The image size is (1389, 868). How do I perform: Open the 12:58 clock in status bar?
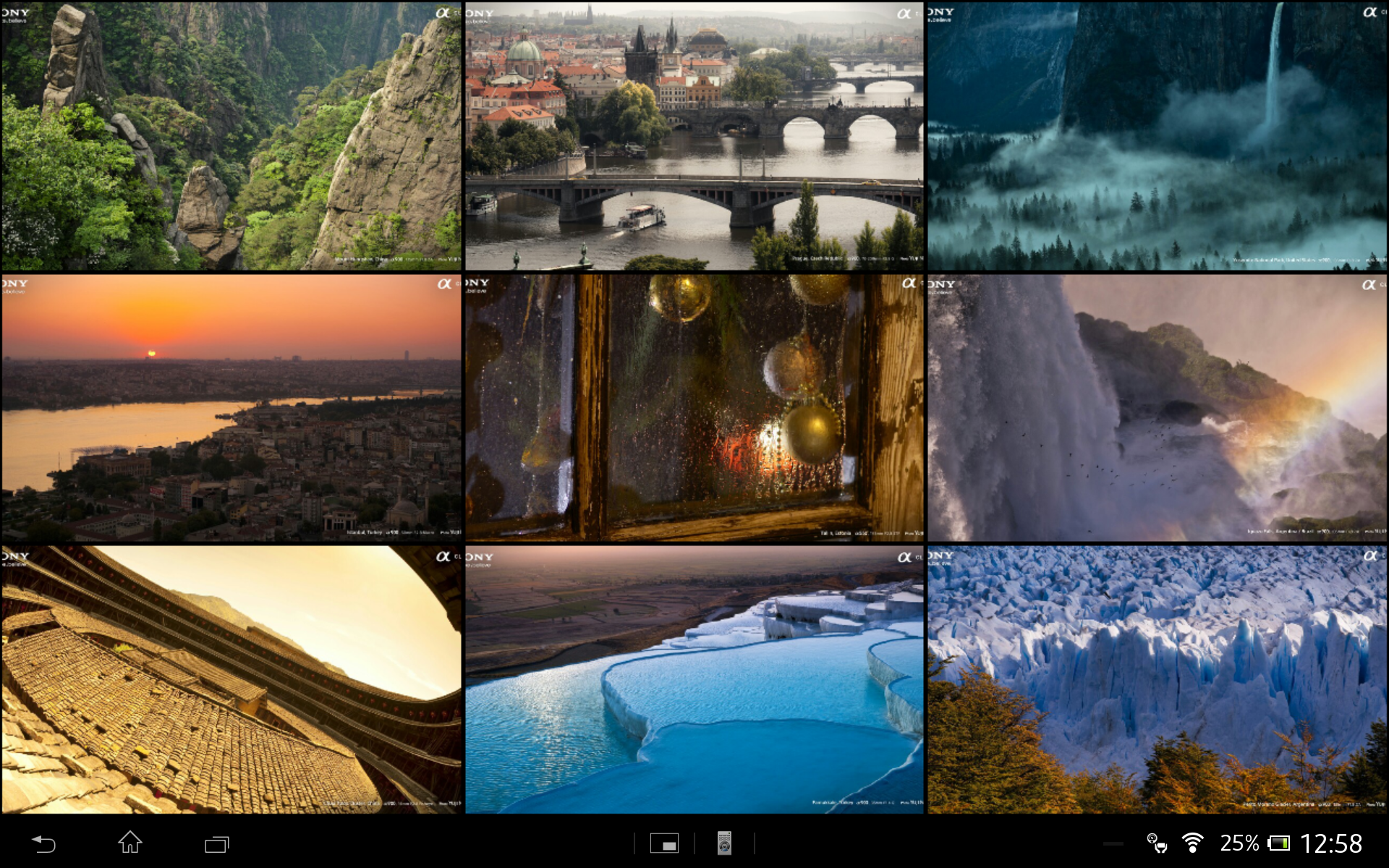tap(1331, 843)
